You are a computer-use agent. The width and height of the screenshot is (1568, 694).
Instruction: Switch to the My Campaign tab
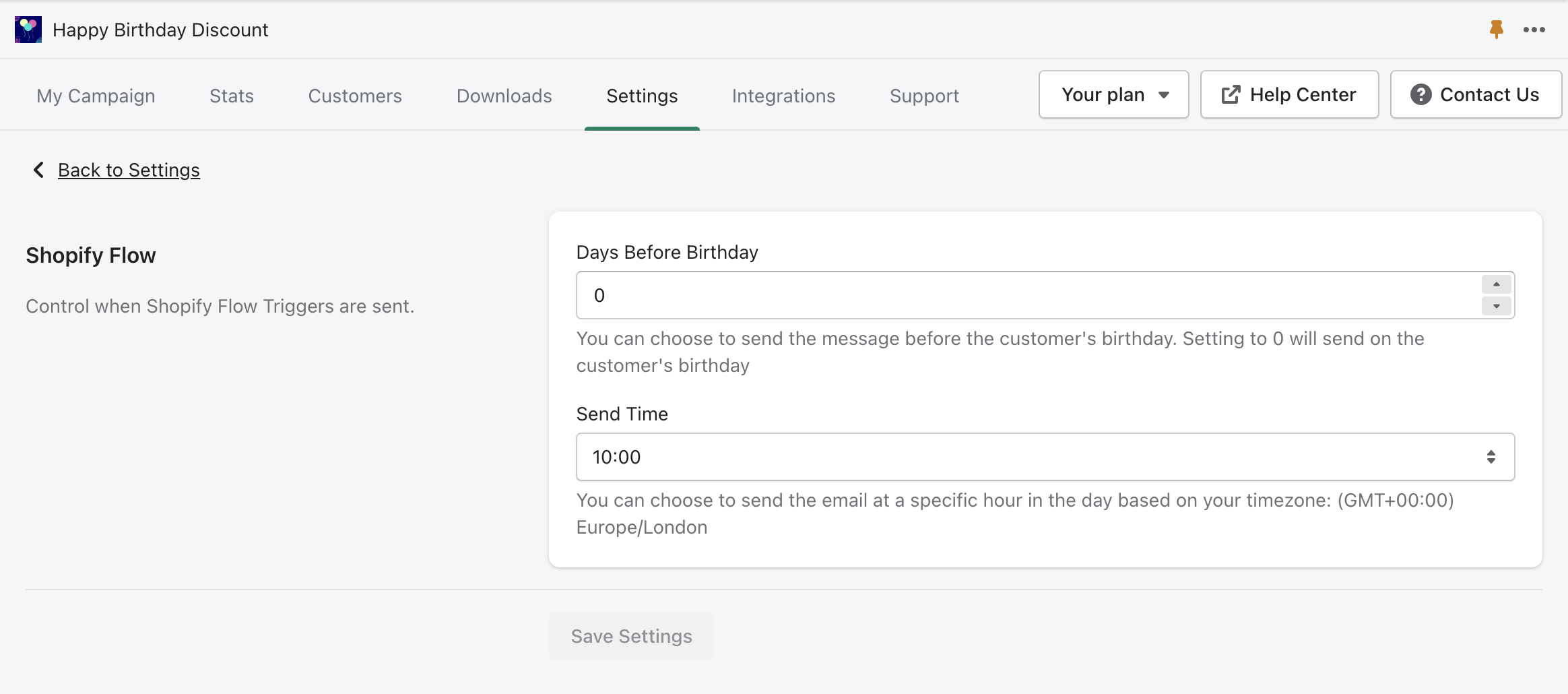(x=96, y=96)
